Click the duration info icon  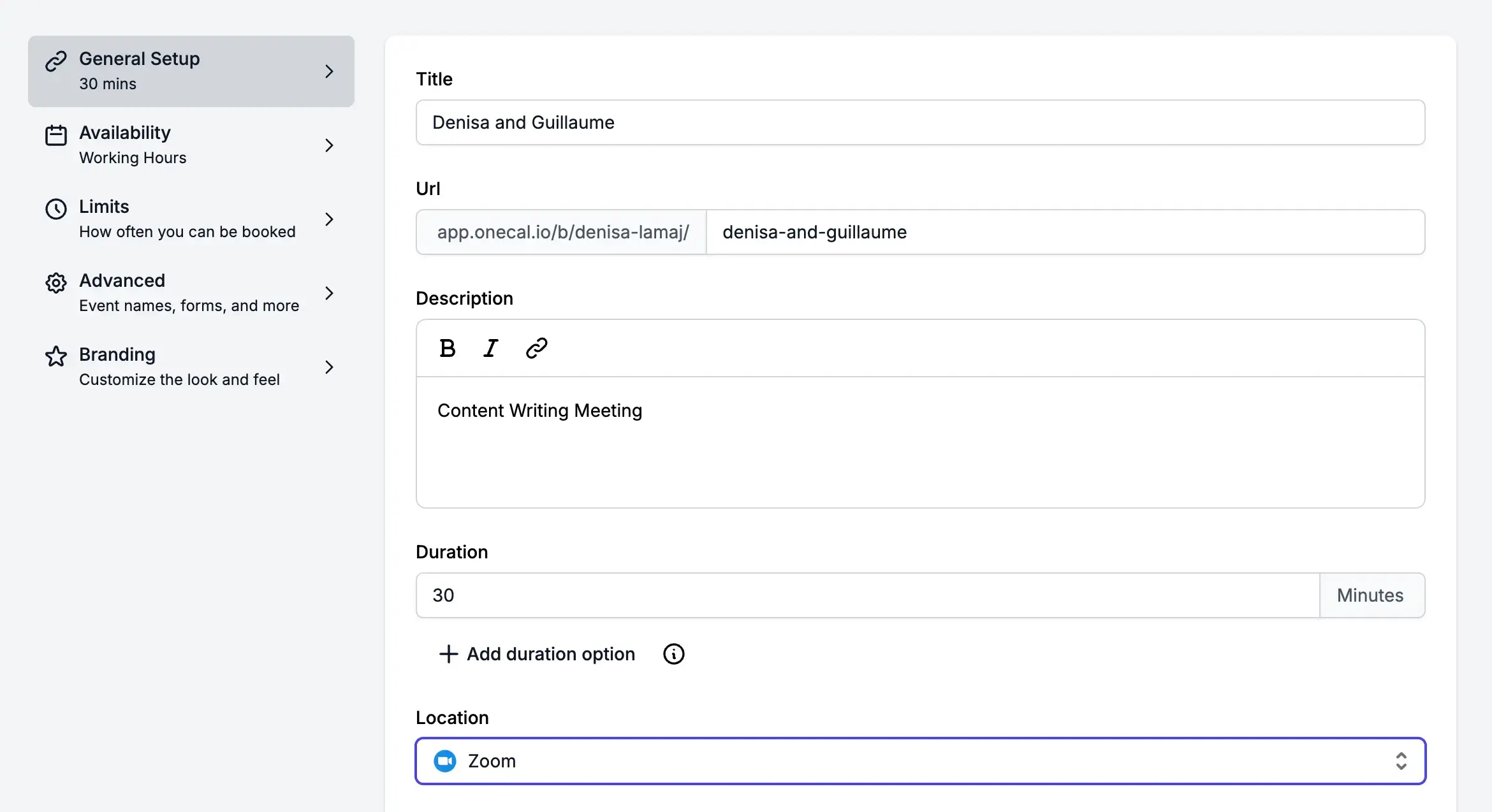(x=675, y=654)
